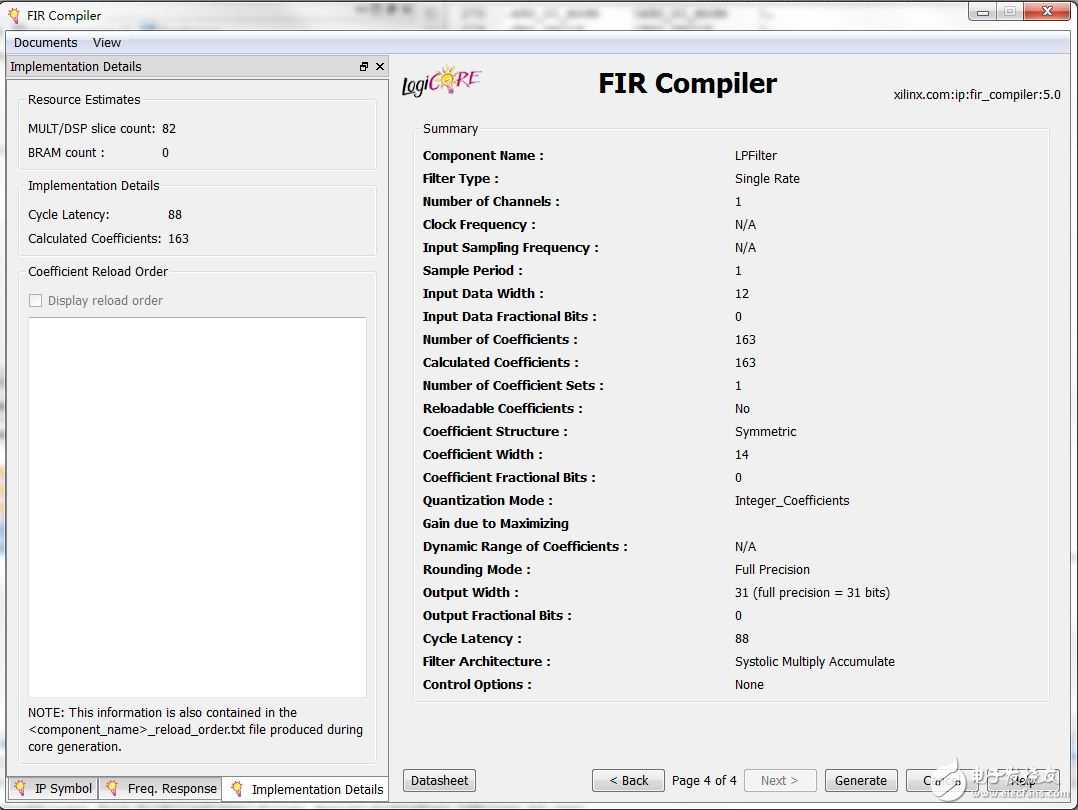
Task: Click the Page 4 of 4 indicator
Action: 704,780
